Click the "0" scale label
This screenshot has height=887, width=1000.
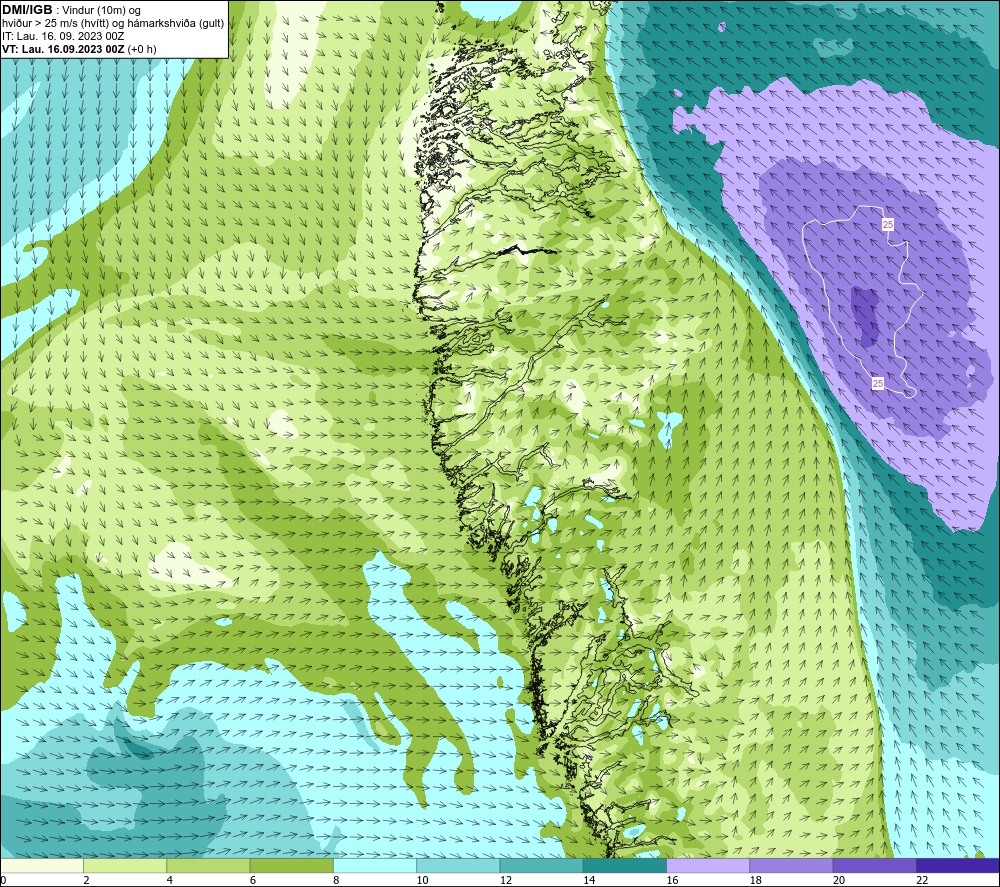(3, 880)
